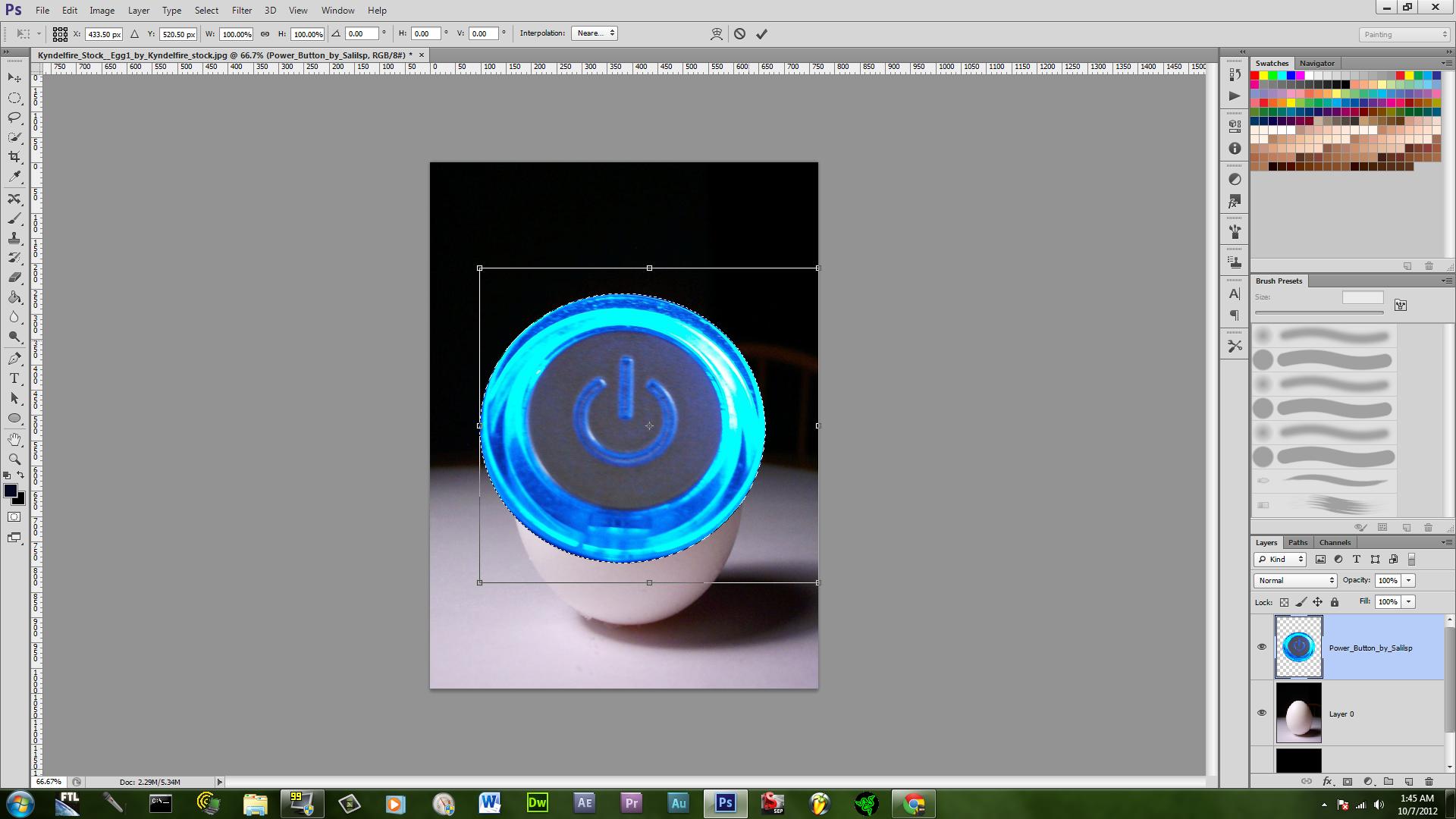
Task: Select the Lasso tool
Action: (x=14, y=118)
